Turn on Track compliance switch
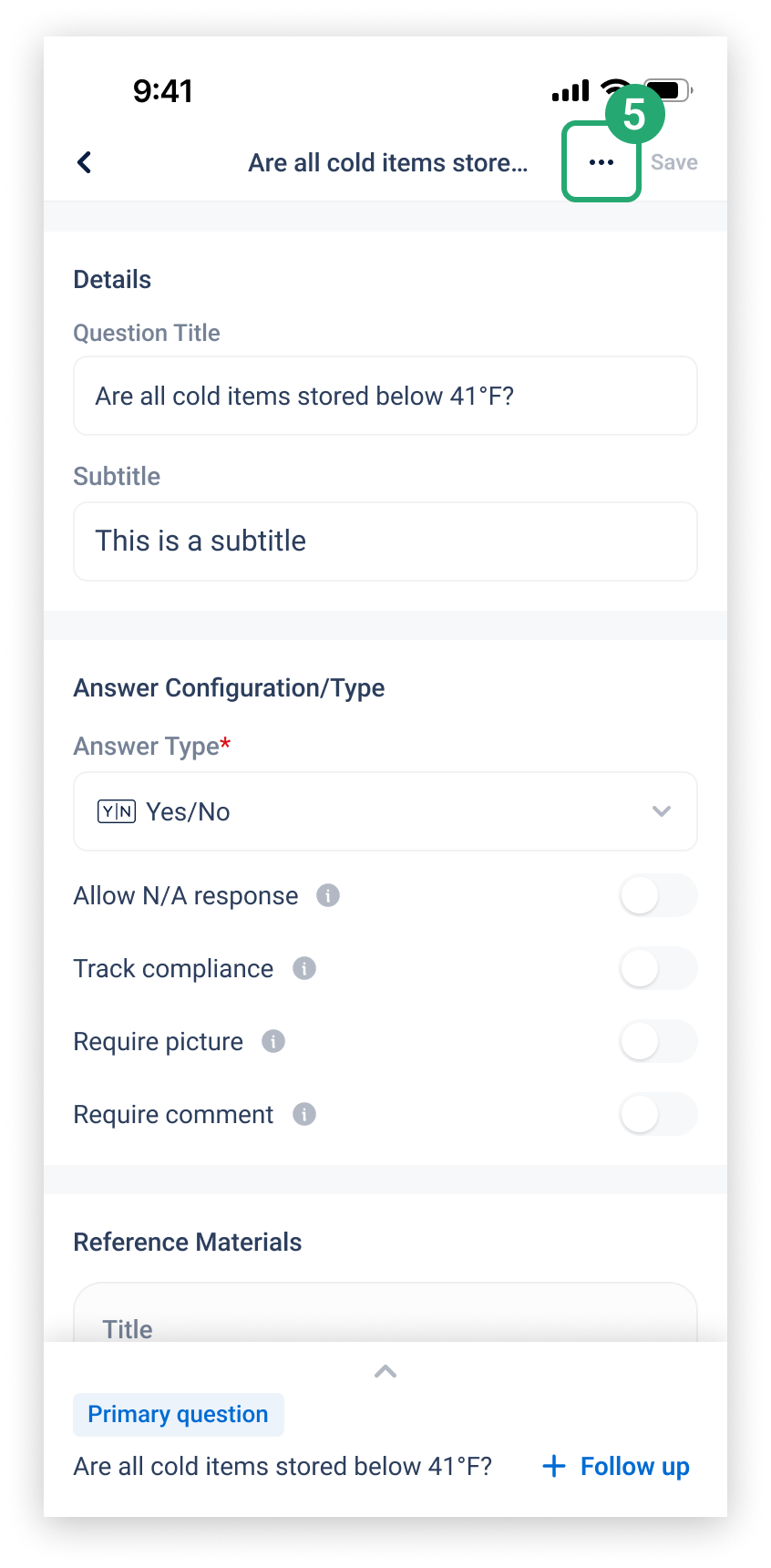This screenshot has height=1568, width=771. coord(659,968)
